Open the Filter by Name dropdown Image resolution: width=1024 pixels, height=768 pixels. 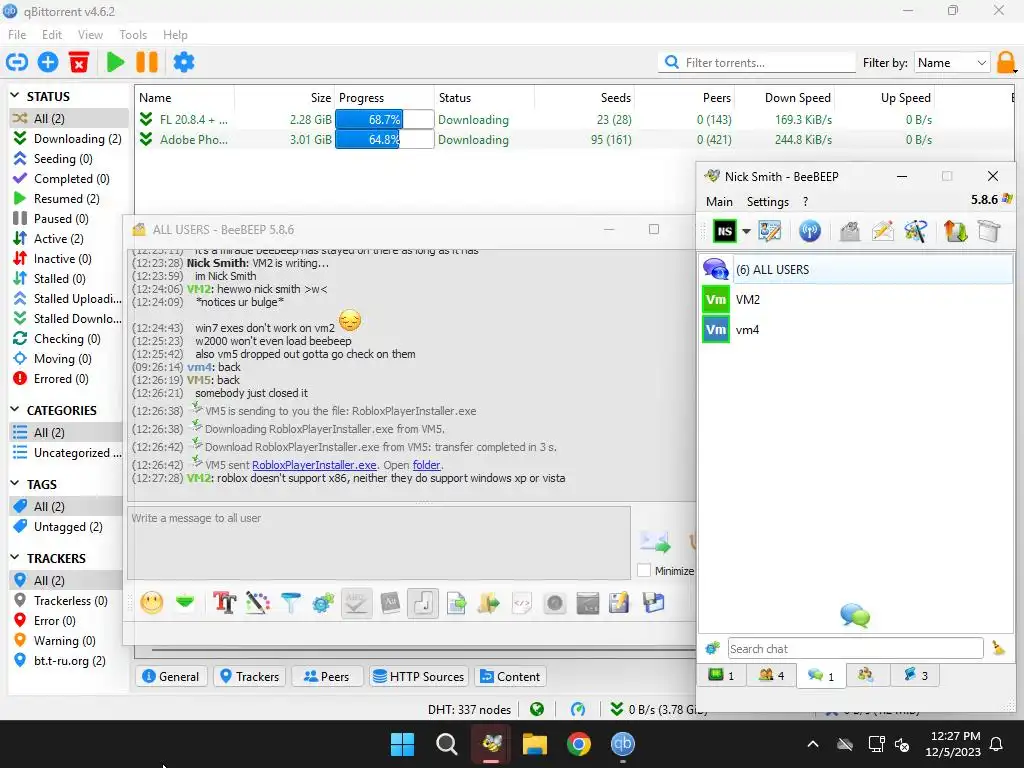point(952,63)
